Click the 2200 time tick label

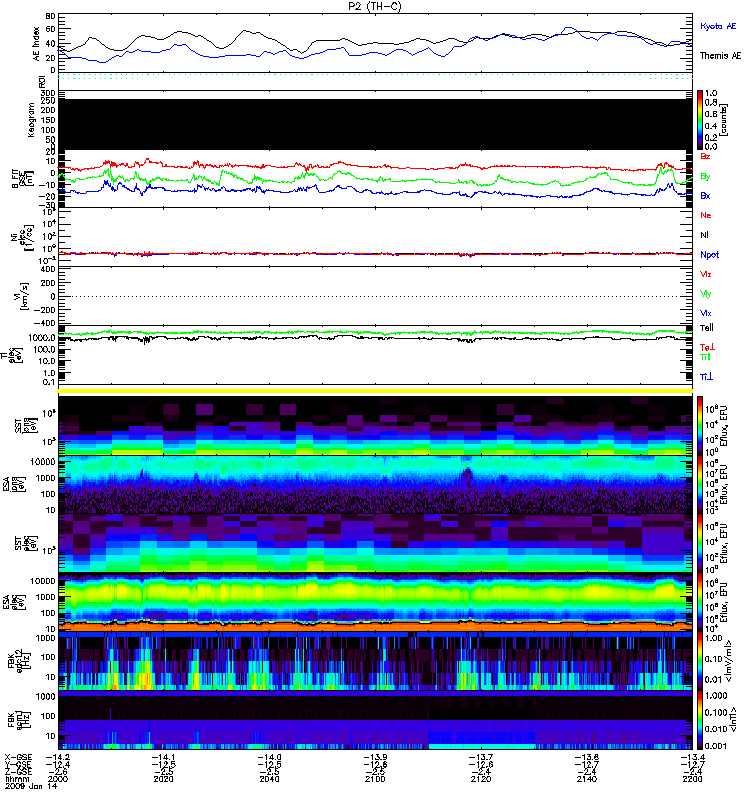[x=692, y=779]
